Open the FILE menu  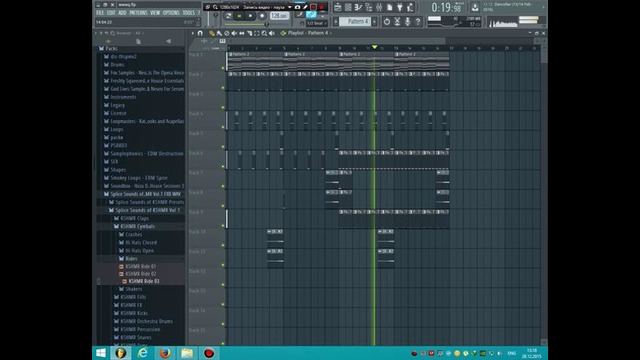coord(100,13)
